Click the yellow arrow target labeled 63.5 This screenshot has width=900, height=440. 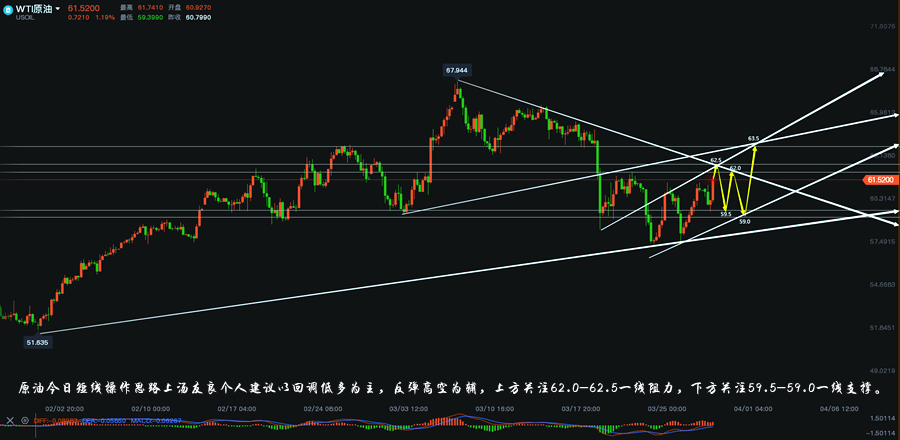click(x=754, y=138)
